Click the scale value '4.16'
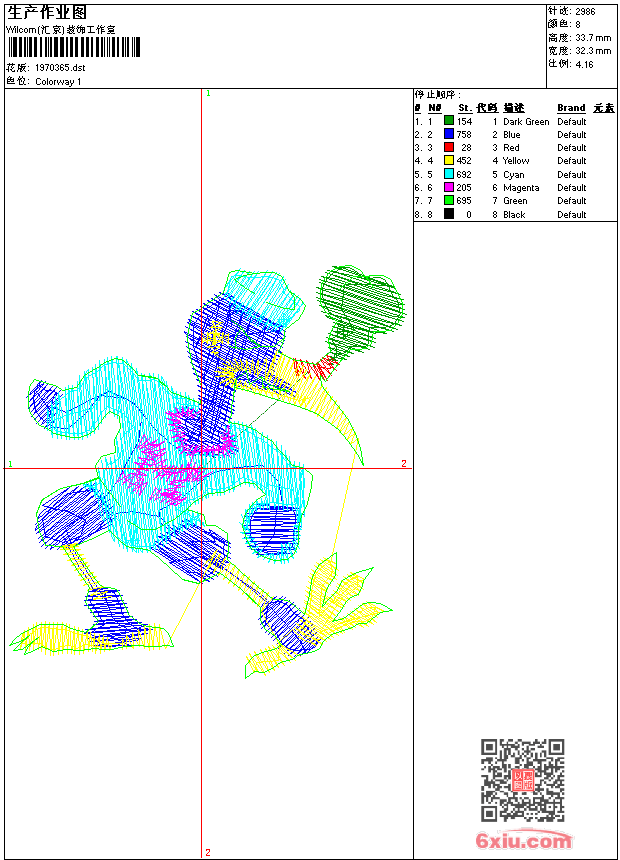The width and height of the screenshot is (620, 860). (584, 64)
